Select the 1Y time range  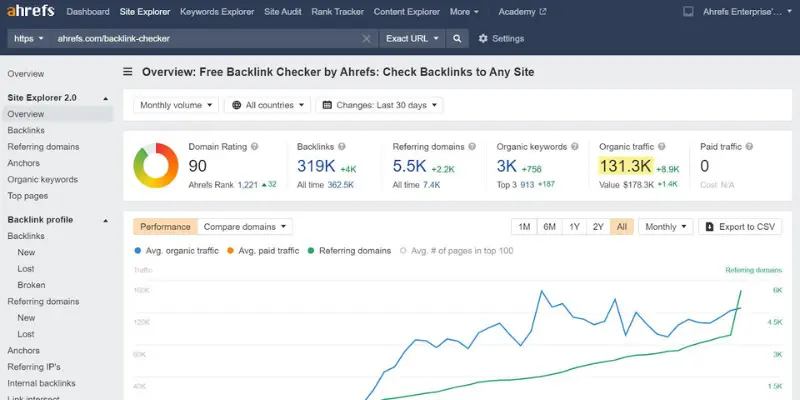coord(574,227)
